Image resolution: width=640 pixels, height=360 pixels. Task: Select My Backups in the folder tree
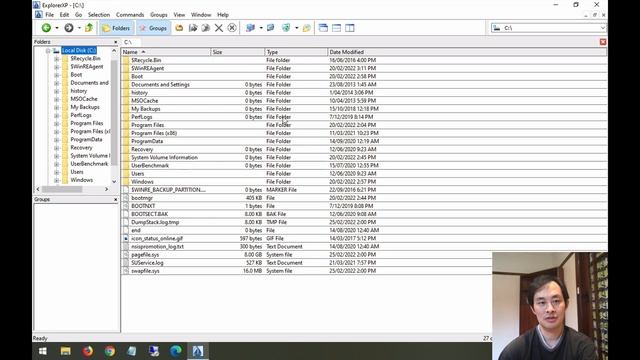click(85, 107)
